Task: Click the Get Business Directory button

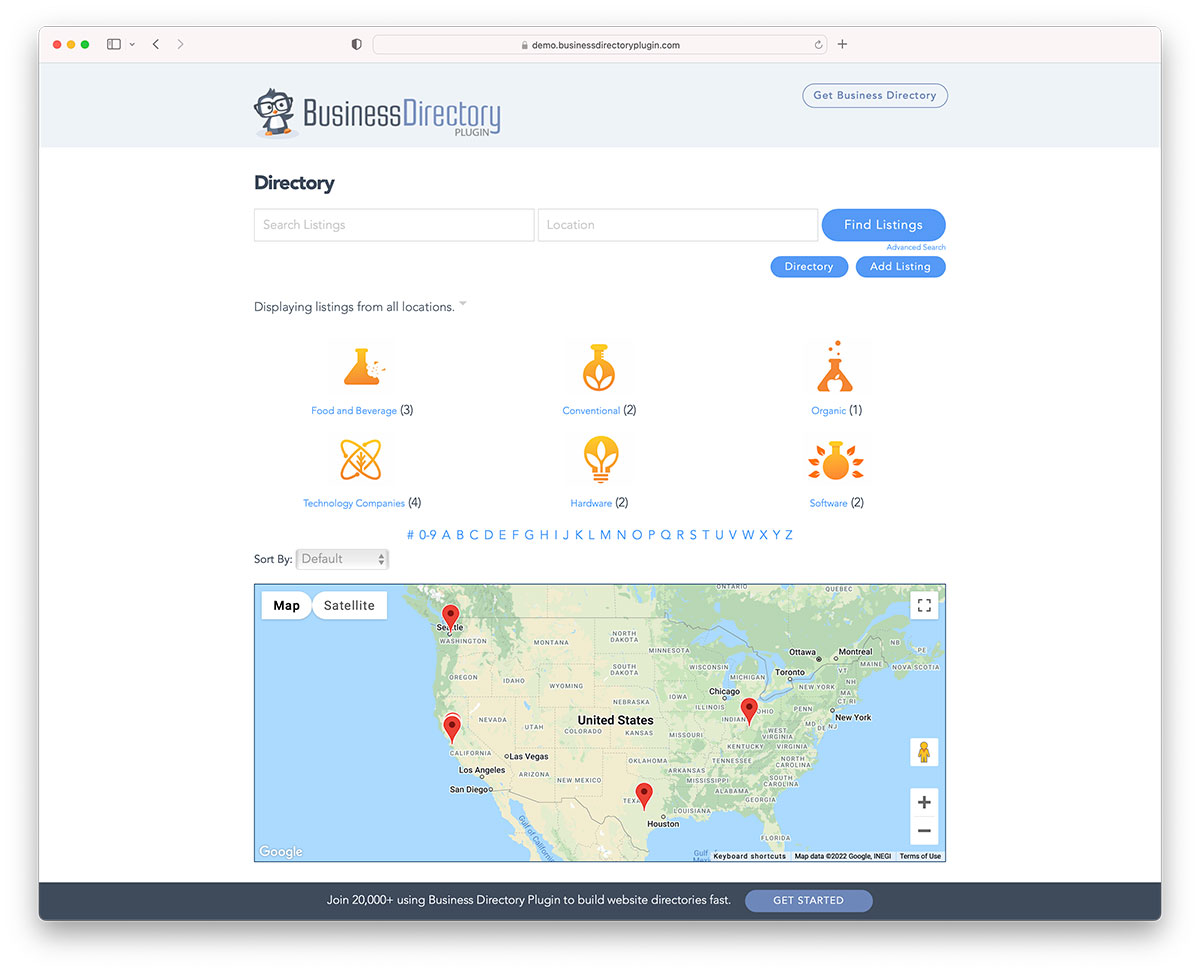Action: pos(875,96)
